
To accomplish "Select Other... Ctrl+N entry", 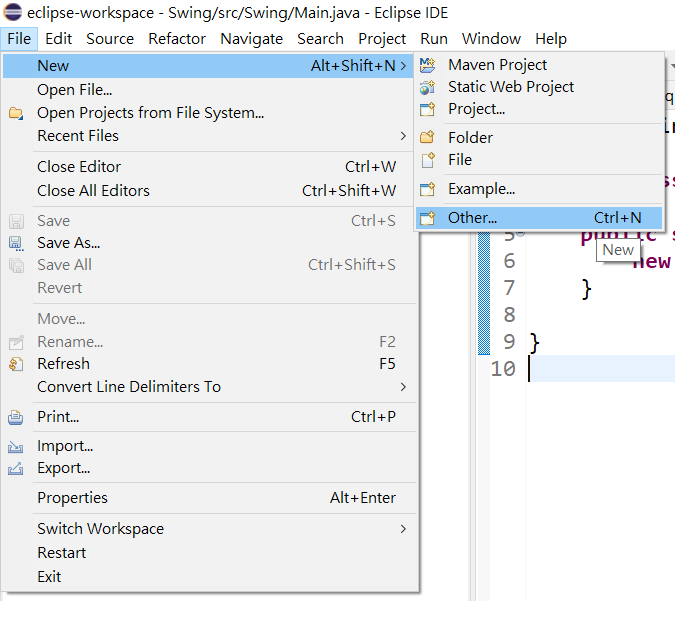I will coord(539,218).
